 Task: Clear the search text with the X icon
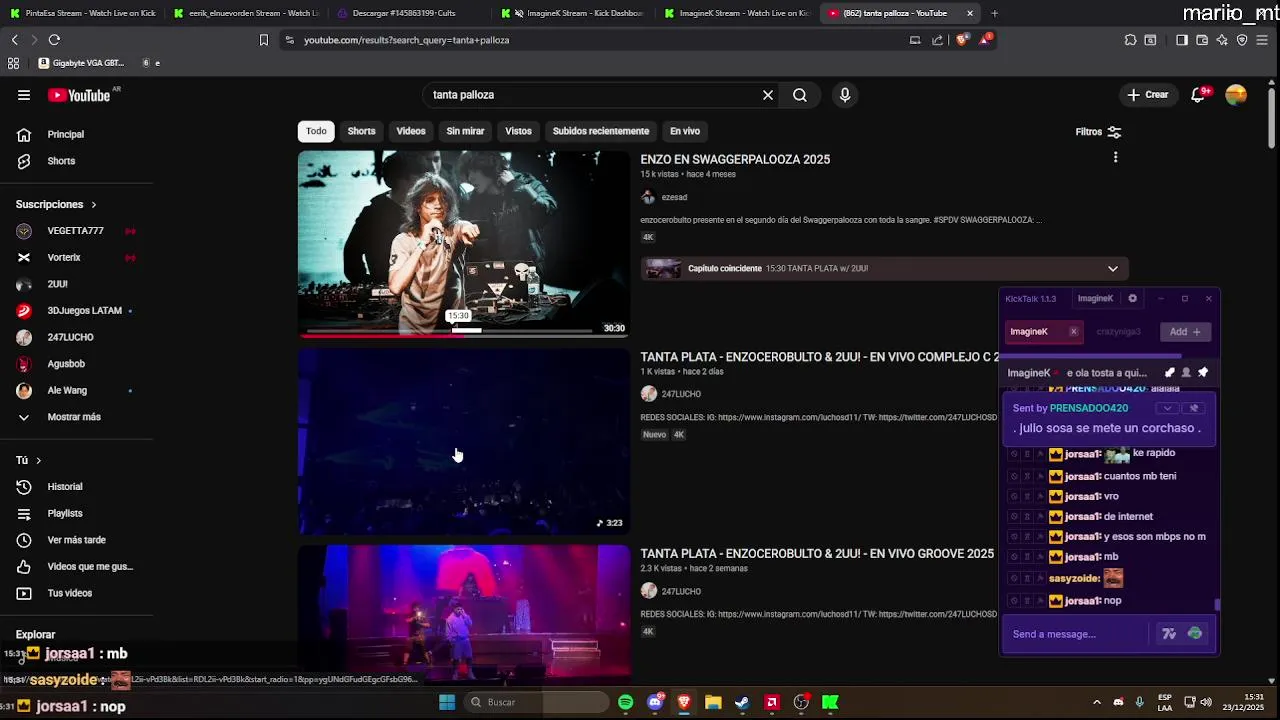pyautogui.click(x=768, y=95)
